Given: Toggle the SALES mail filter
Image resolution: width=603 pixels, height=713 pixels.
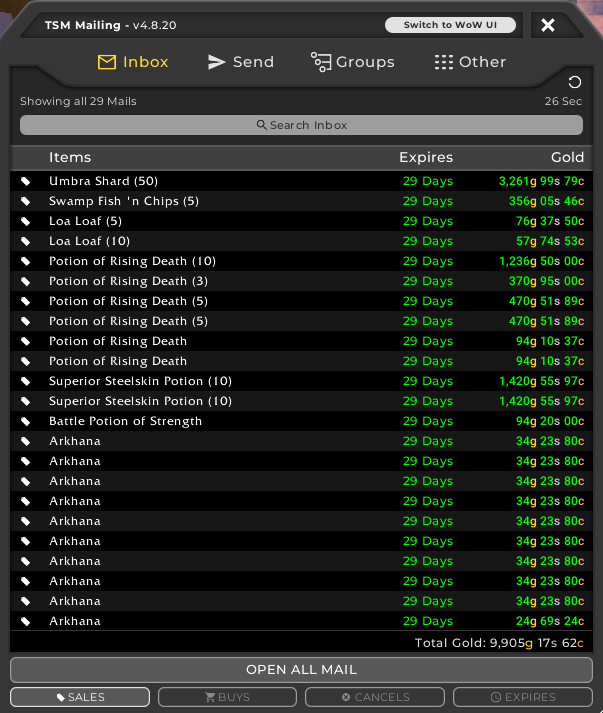Looking at the screenshot, I should coord(80,697).
